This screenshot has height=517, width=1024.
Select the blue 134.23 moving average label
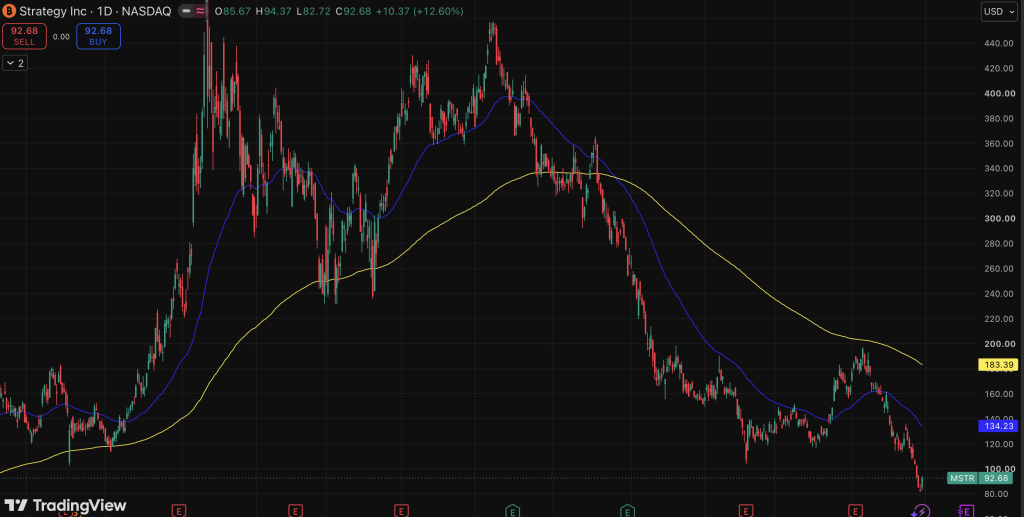997,426
